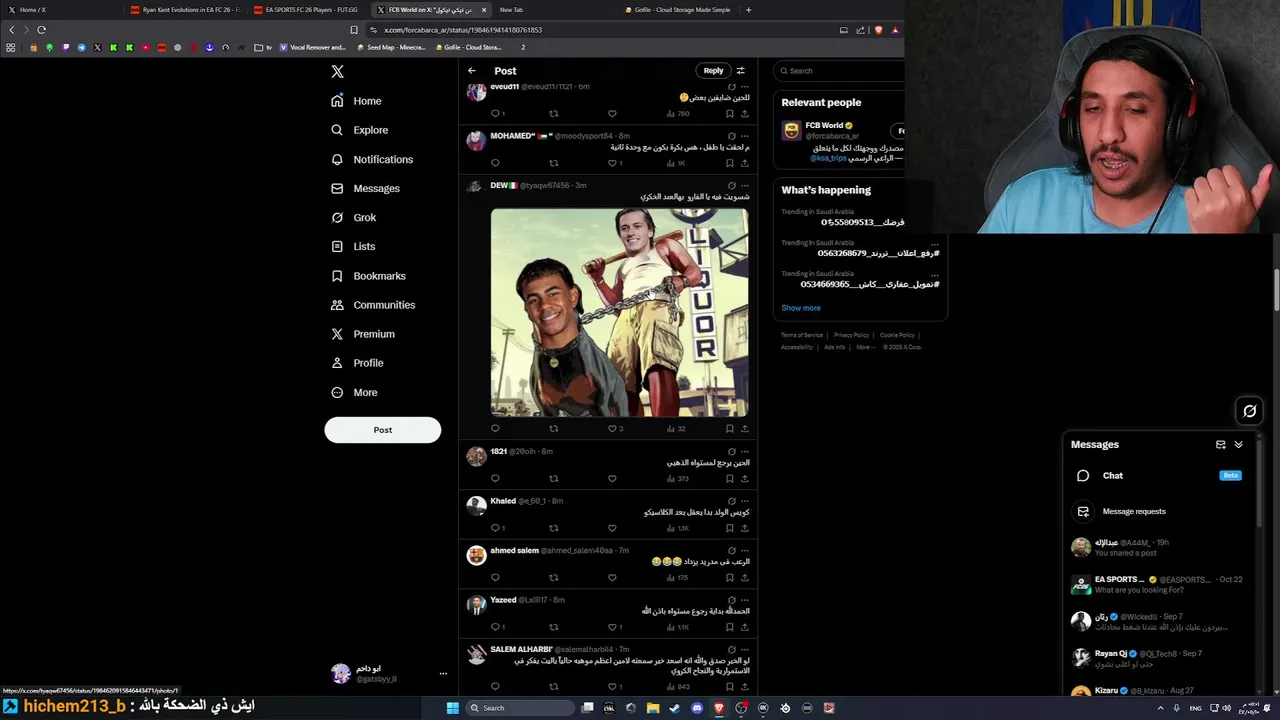Viewport: 1280px width, 720px height.
Task: Open Communities in the sidebar
Action: (x=372, y=305)
